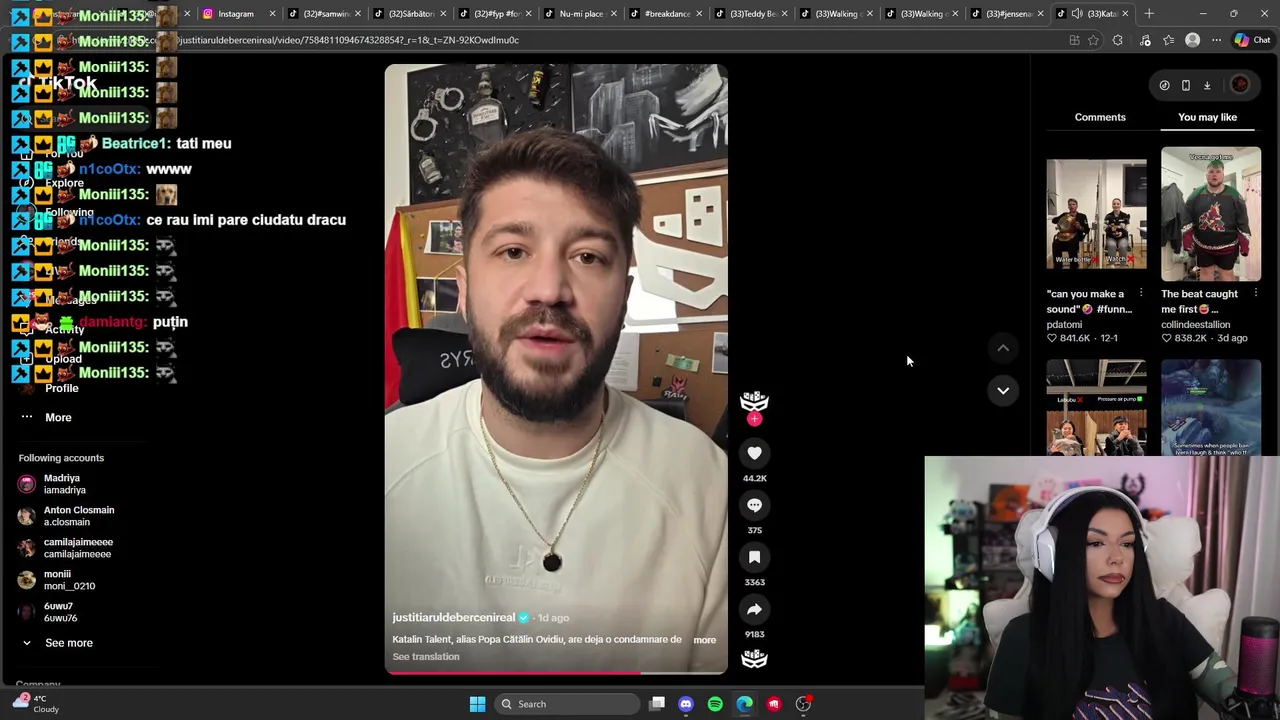Open options menu for pdatomi video card
Image resolution: width=1280 pixels, height=720 pixels.
[1141, 294]
